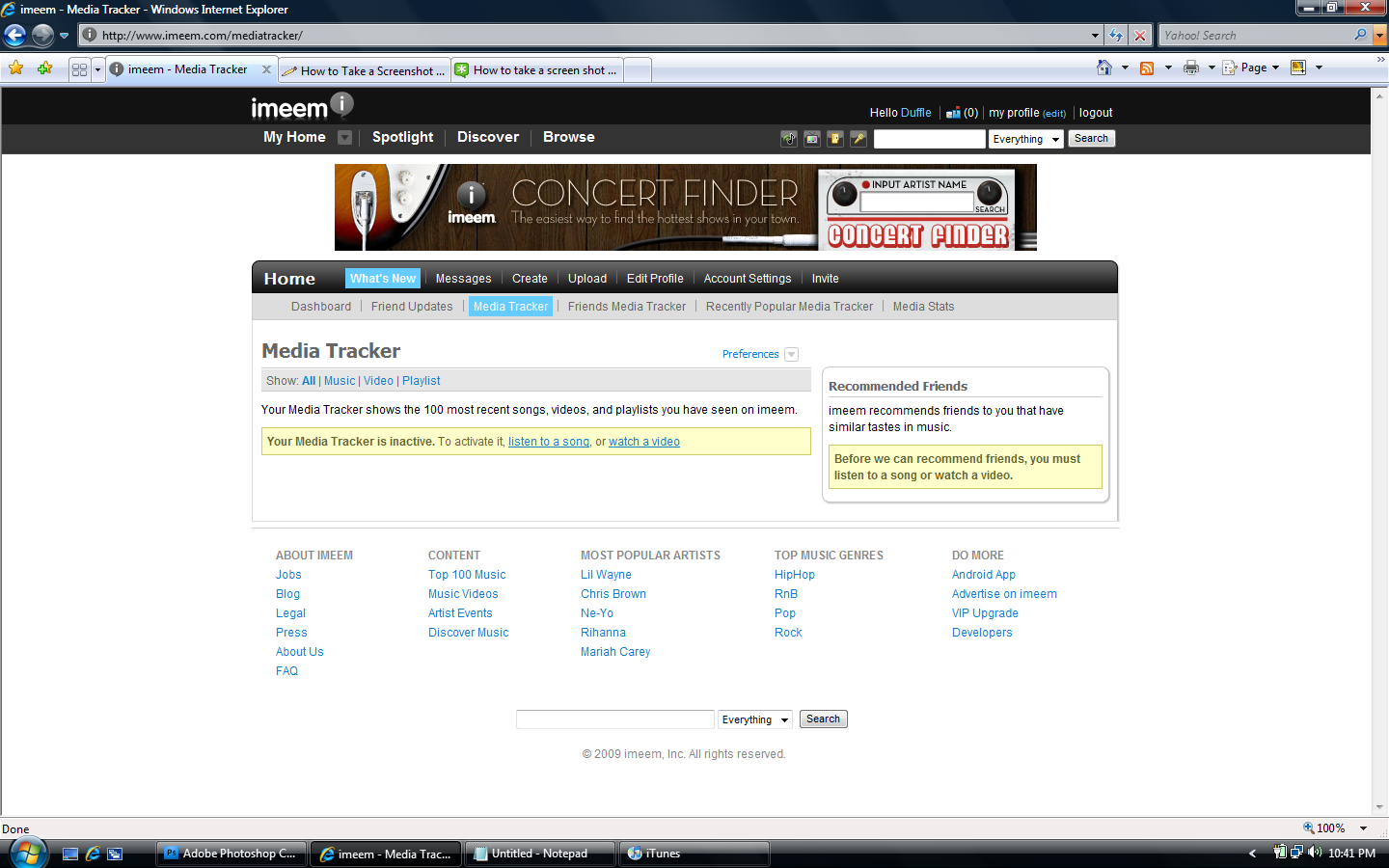Open the Spotlight section
Viewport: 1389px width, 868px height.
point(402,137)
